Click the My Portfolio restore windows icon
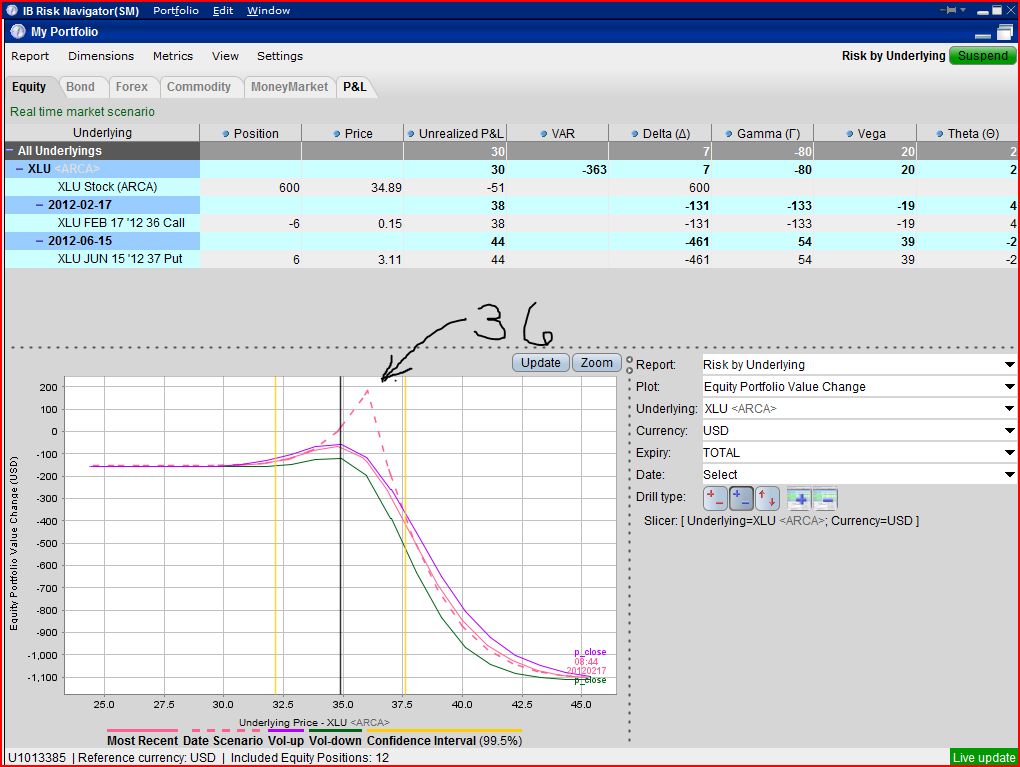The width and height of the screenshot is (1020, 767). coord(1005,32)
